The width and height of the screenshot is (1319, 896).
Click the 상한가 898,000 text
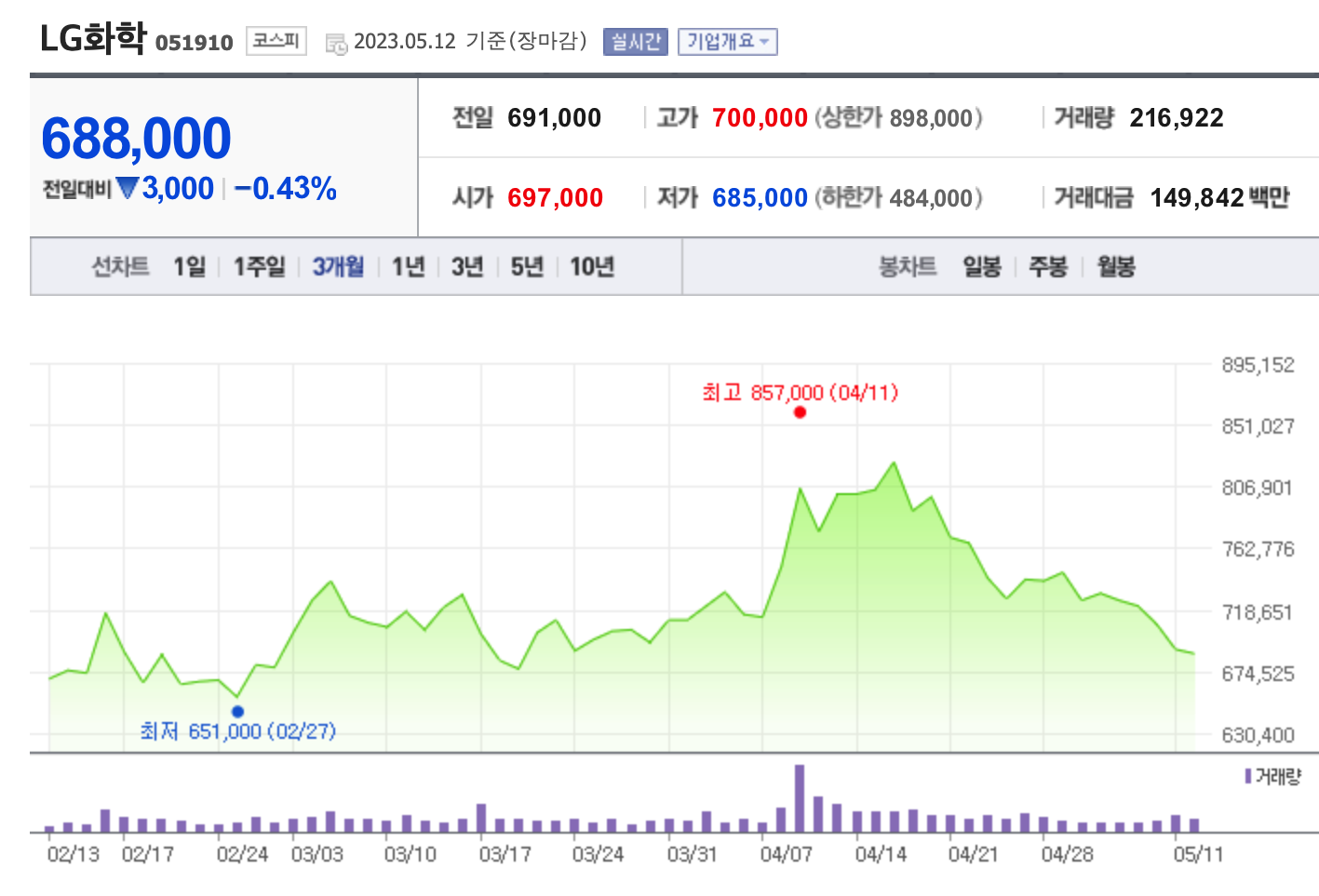point(898,118)
